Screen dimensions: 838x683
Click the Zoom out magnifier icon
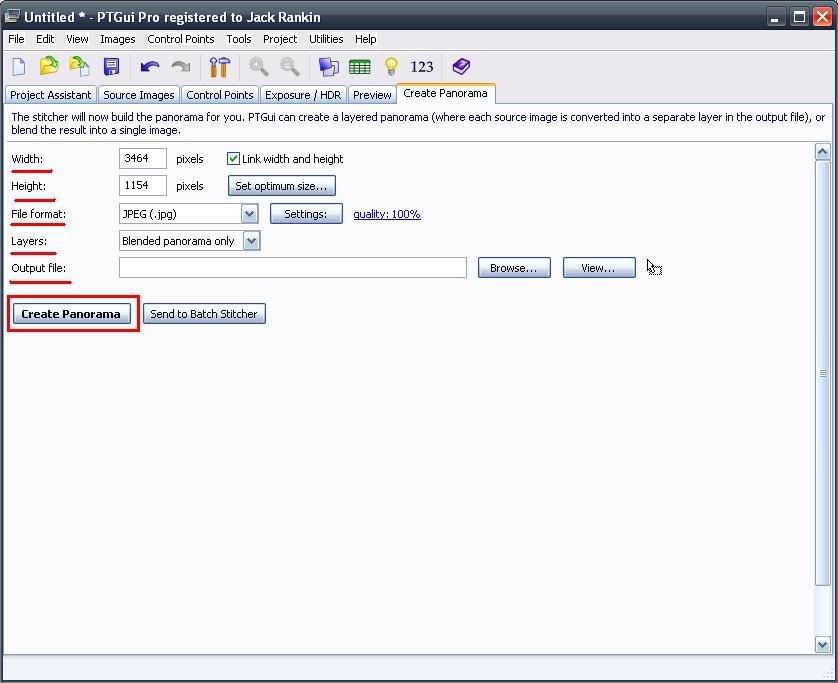pyautogui.click(x=290, y=67)
